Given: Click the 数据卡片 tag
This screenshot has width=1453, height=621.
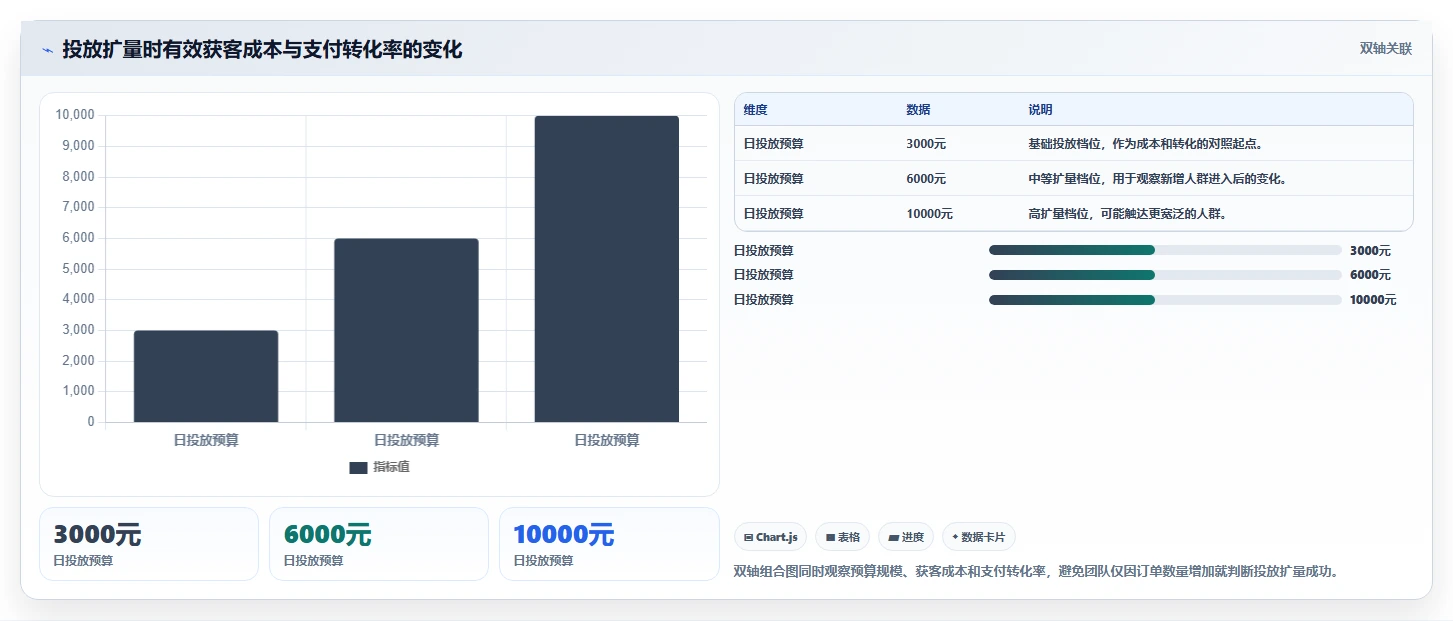Looking at the screenshot, I should pos(979,537).
